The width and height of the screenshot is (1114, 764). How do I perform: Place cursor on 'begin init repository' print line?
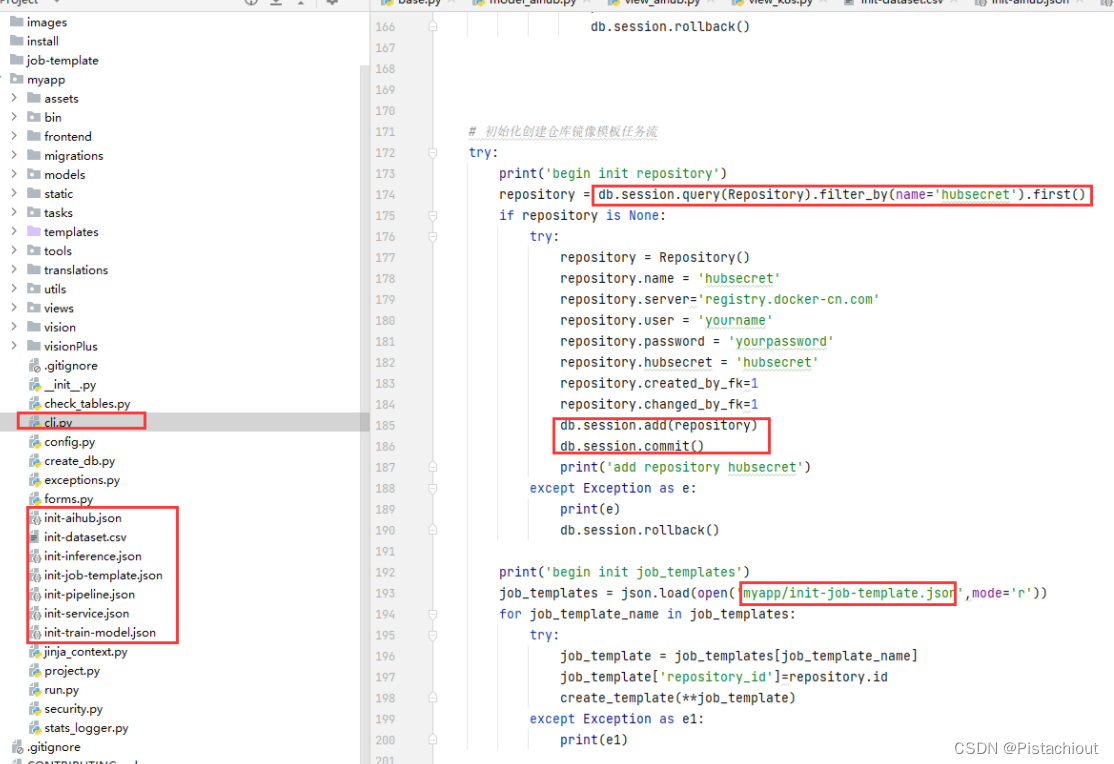pyautogui.click(x=612, y=173)
